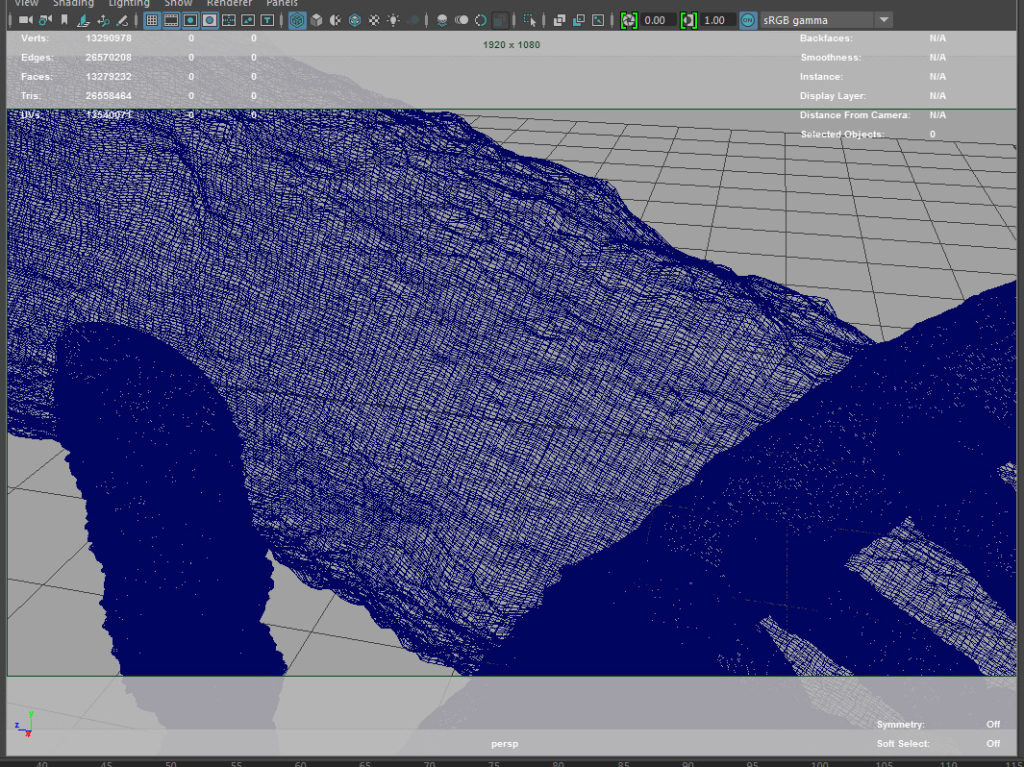
Task: Enable Use Default Material icon
Action: tap(336, 20)
